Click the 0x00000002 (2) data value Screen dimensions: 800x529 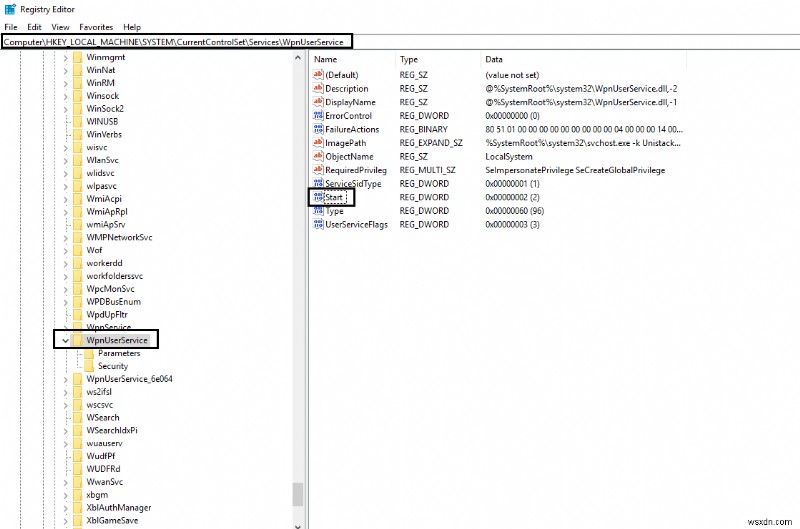coord(512,197)
